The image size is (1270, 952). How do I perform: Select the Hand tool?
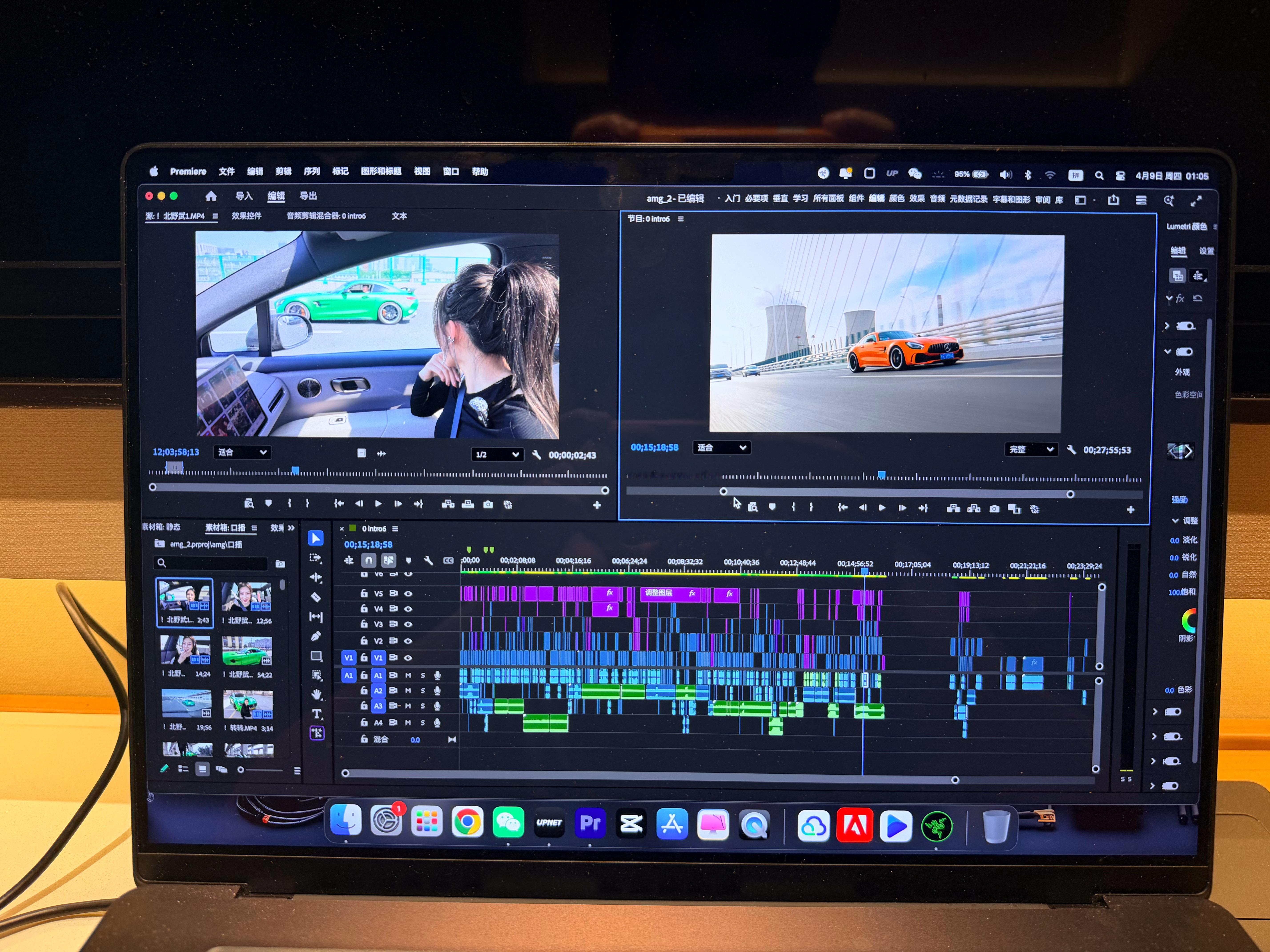click(x=316, y=695)
